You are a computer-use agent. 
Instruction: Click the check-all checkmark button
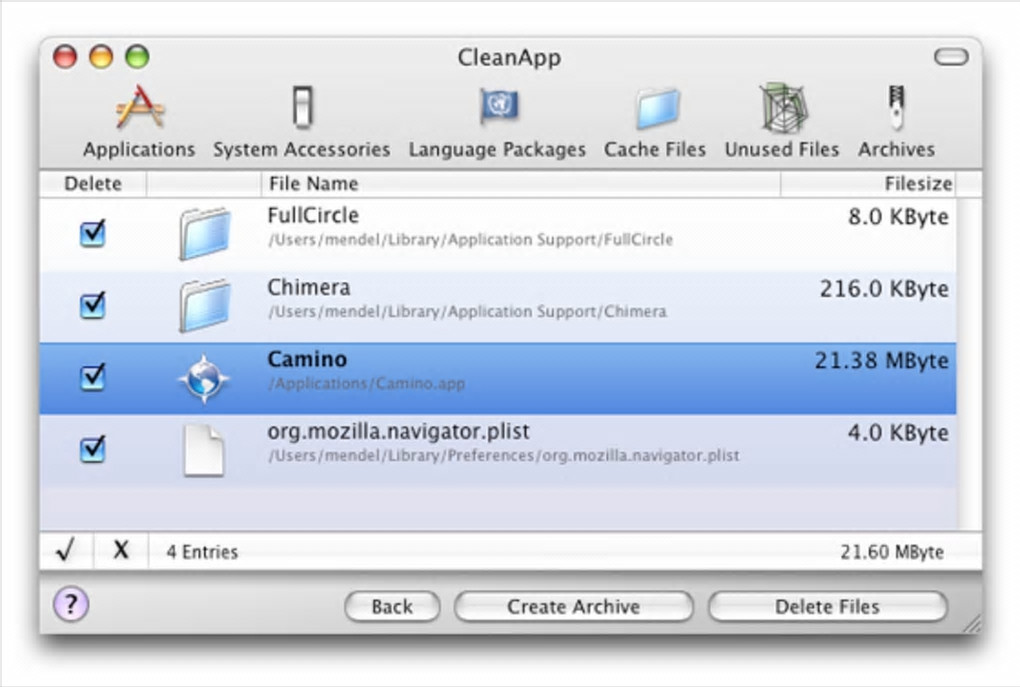(66, 551)
